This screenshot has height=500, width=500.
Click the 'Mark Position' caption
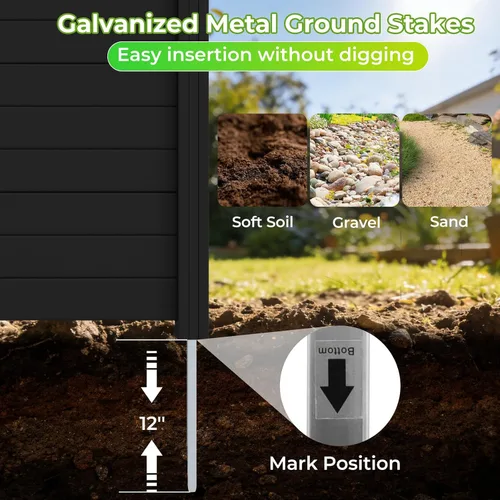335,463
